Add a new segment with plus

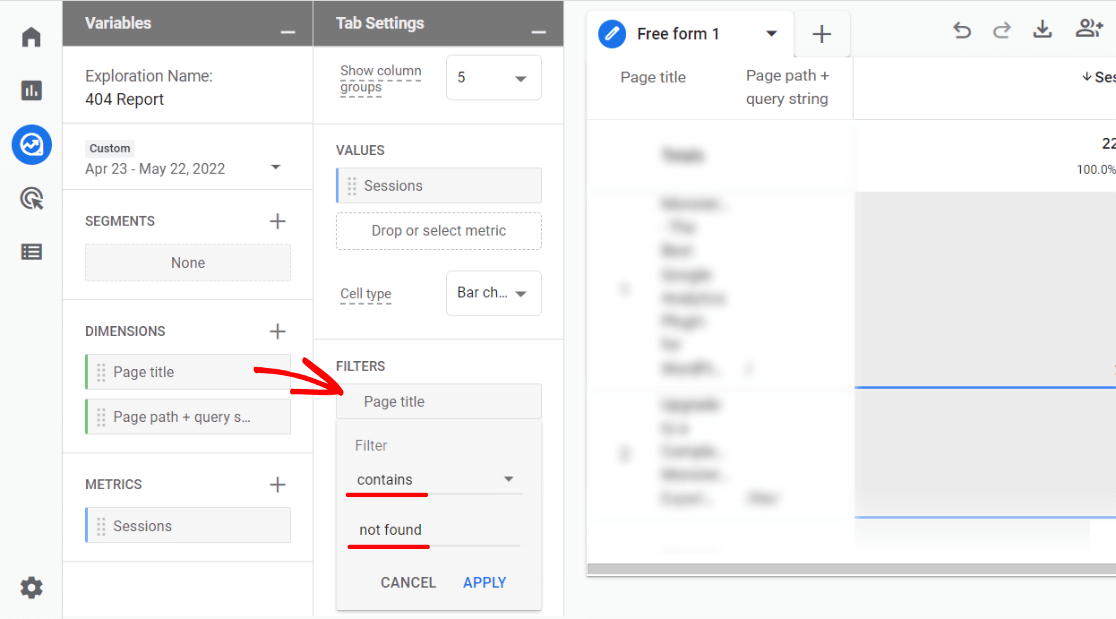pos(278,221)
